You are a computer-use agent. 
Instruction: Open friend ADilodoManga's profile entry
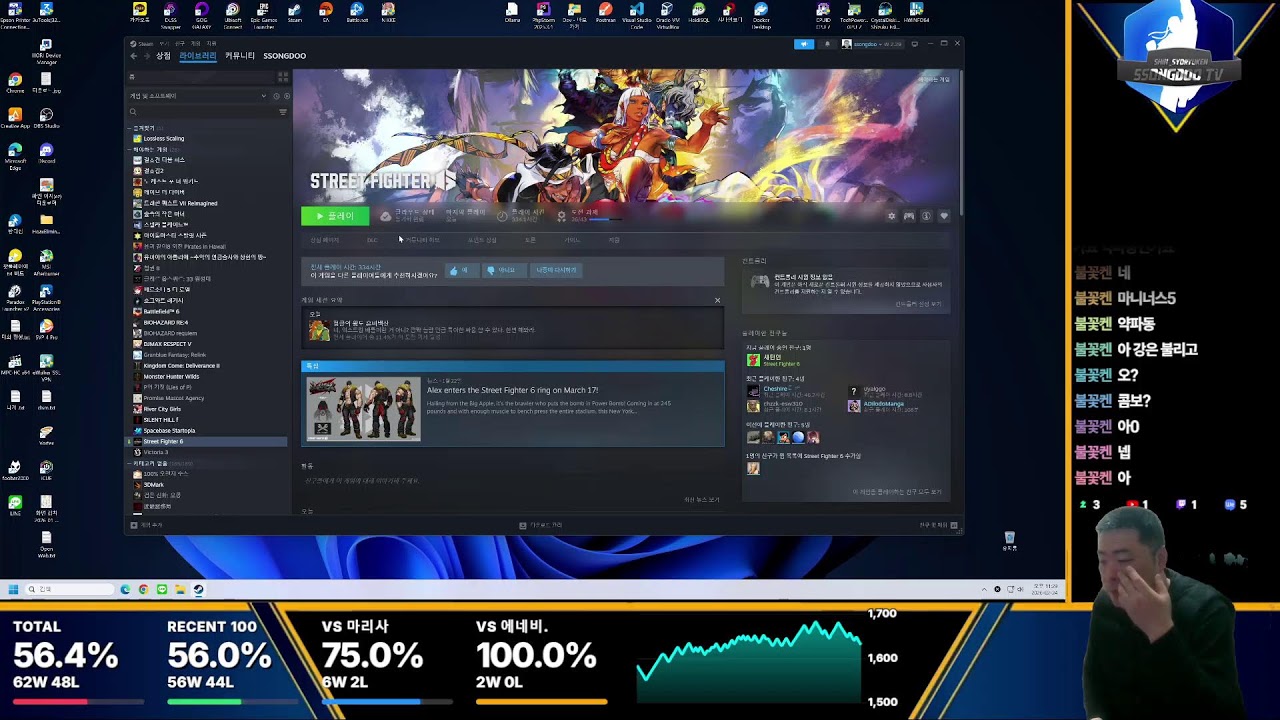coord(884,406)
